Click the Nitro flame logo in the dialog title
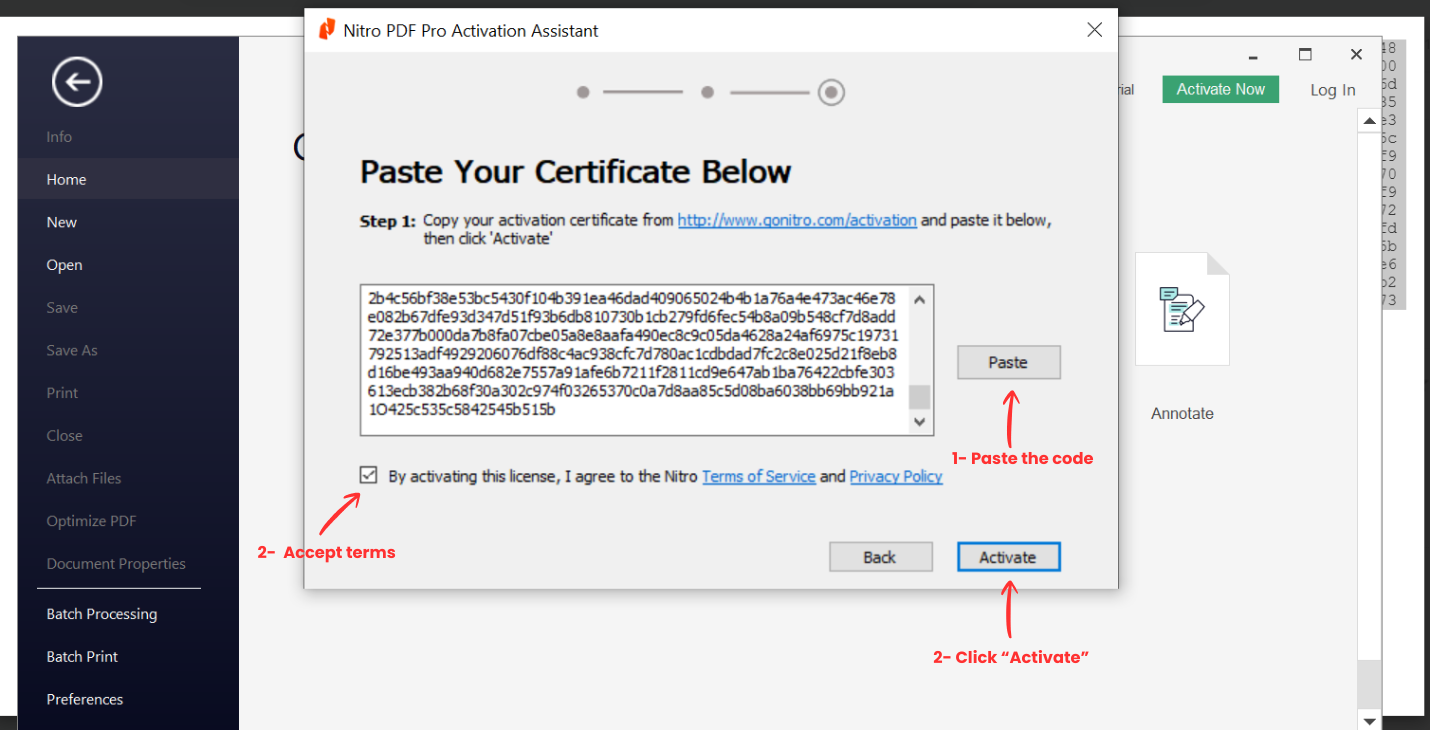This screenshot has width=1430, height=730. click(326, 30)
